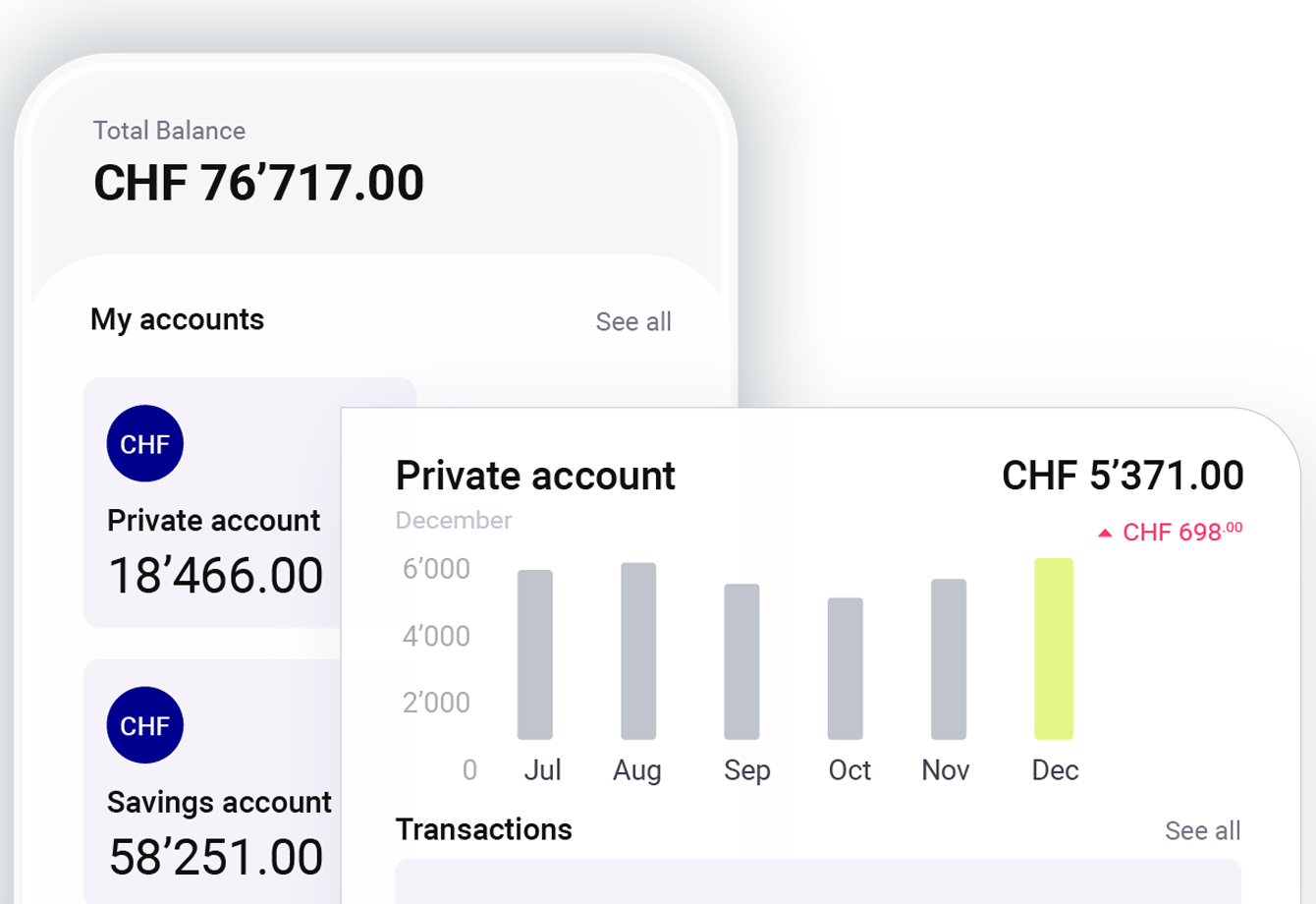
Task: Open See all transactions link
Action: click(1202, 830)
